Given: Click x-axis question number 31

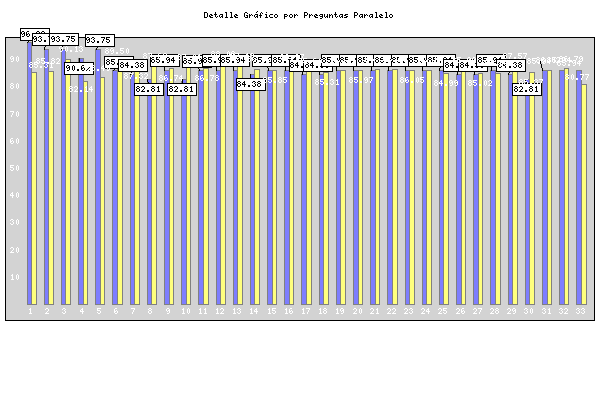Looking at the screenshot, I should pyautogui.click(x=546, y=311).
